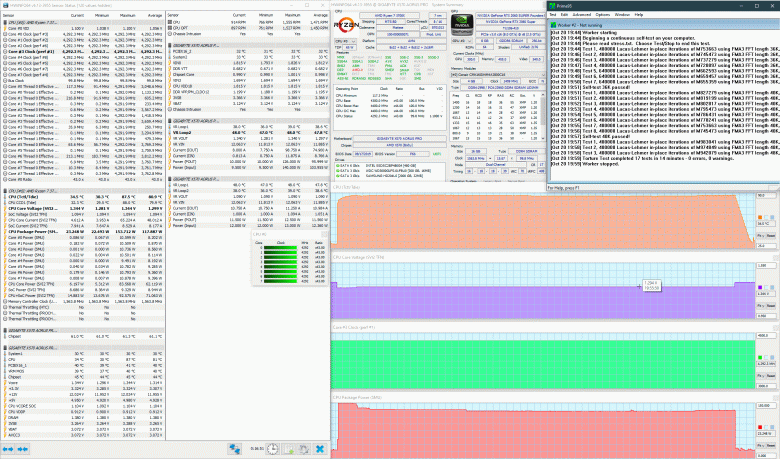Open the GPU #0 selector dropdown
The image size is (780, 459).
(x=462, y=41)
